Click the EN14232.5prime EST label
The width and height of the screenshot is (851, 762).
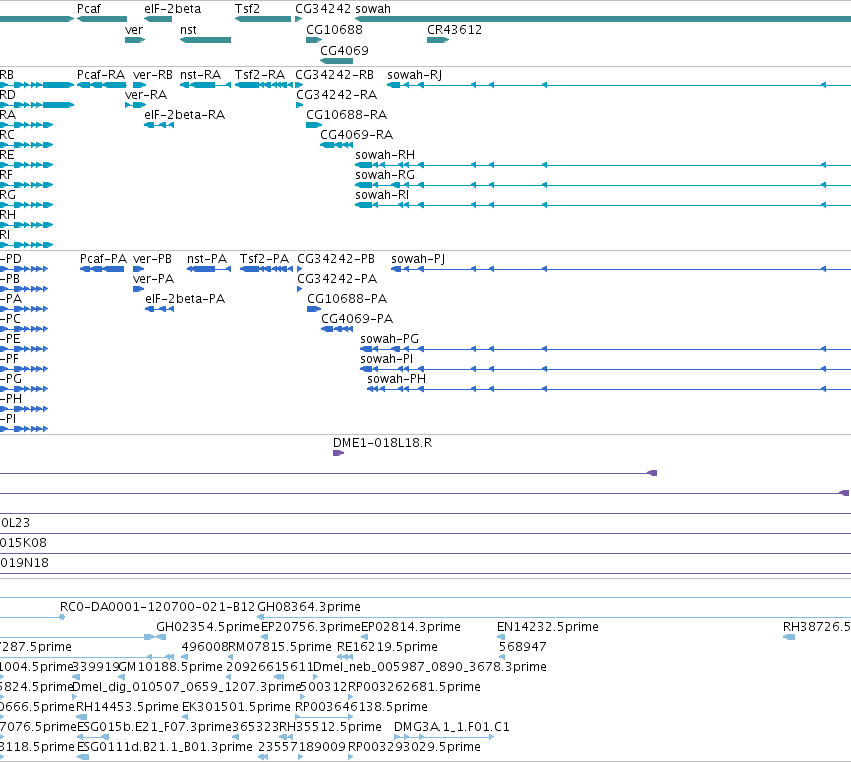pos(548,626)
